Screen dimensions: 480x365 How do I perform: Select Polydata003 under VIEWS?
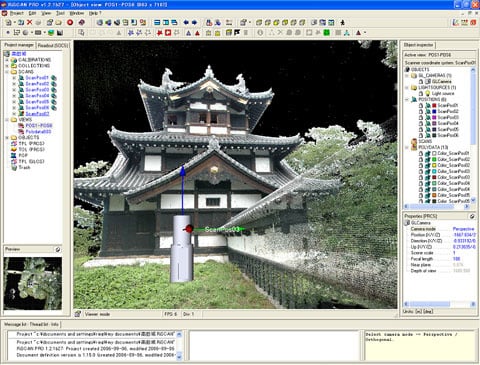38,132
